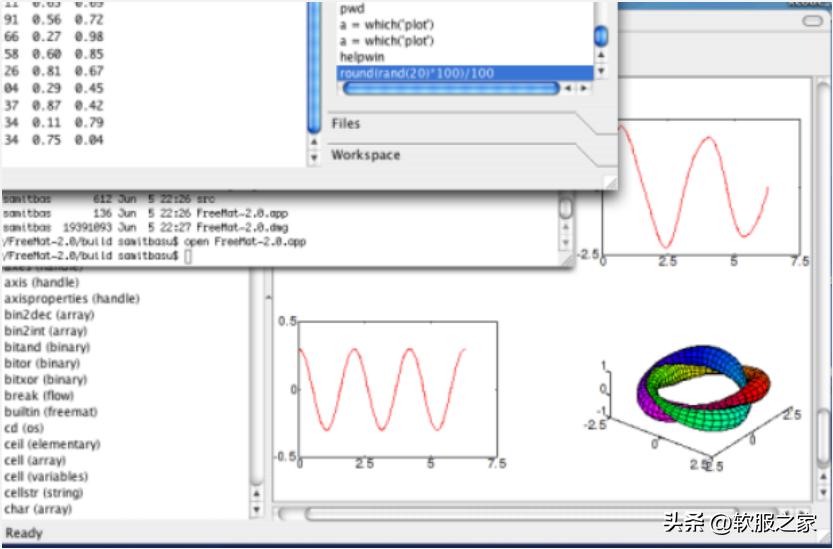Click the terminal prompt input cursor
This screenshot has height=549, width=833.
point(188,257)
